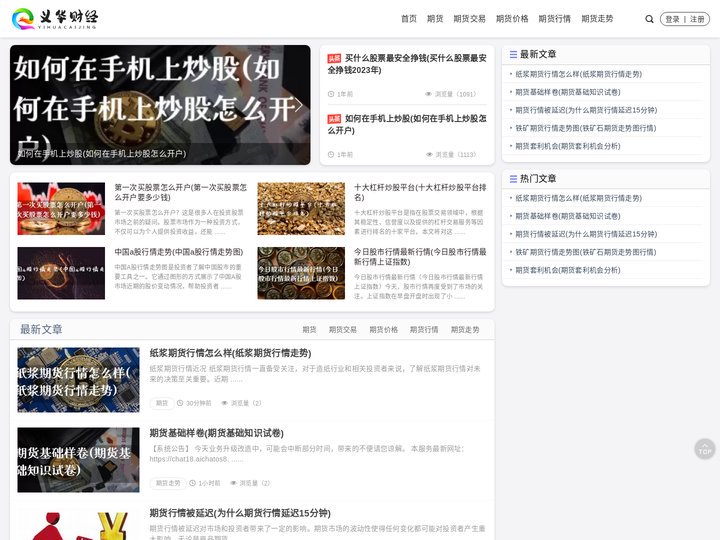Image resolution: width=720 pixels, height=540 pixels.
Task: Open 期货价格 in the top navigation
Action: [512, 19]
